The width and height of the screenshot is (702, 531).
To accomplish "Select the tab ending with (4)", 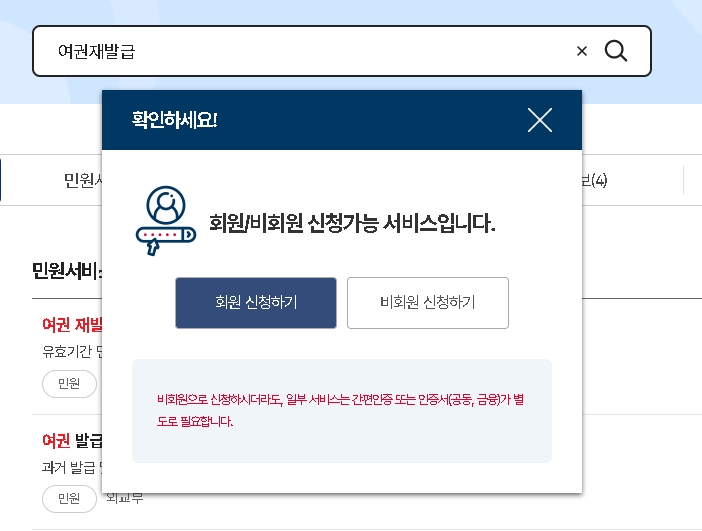I will pyautogui.click(x=595, y=180).
